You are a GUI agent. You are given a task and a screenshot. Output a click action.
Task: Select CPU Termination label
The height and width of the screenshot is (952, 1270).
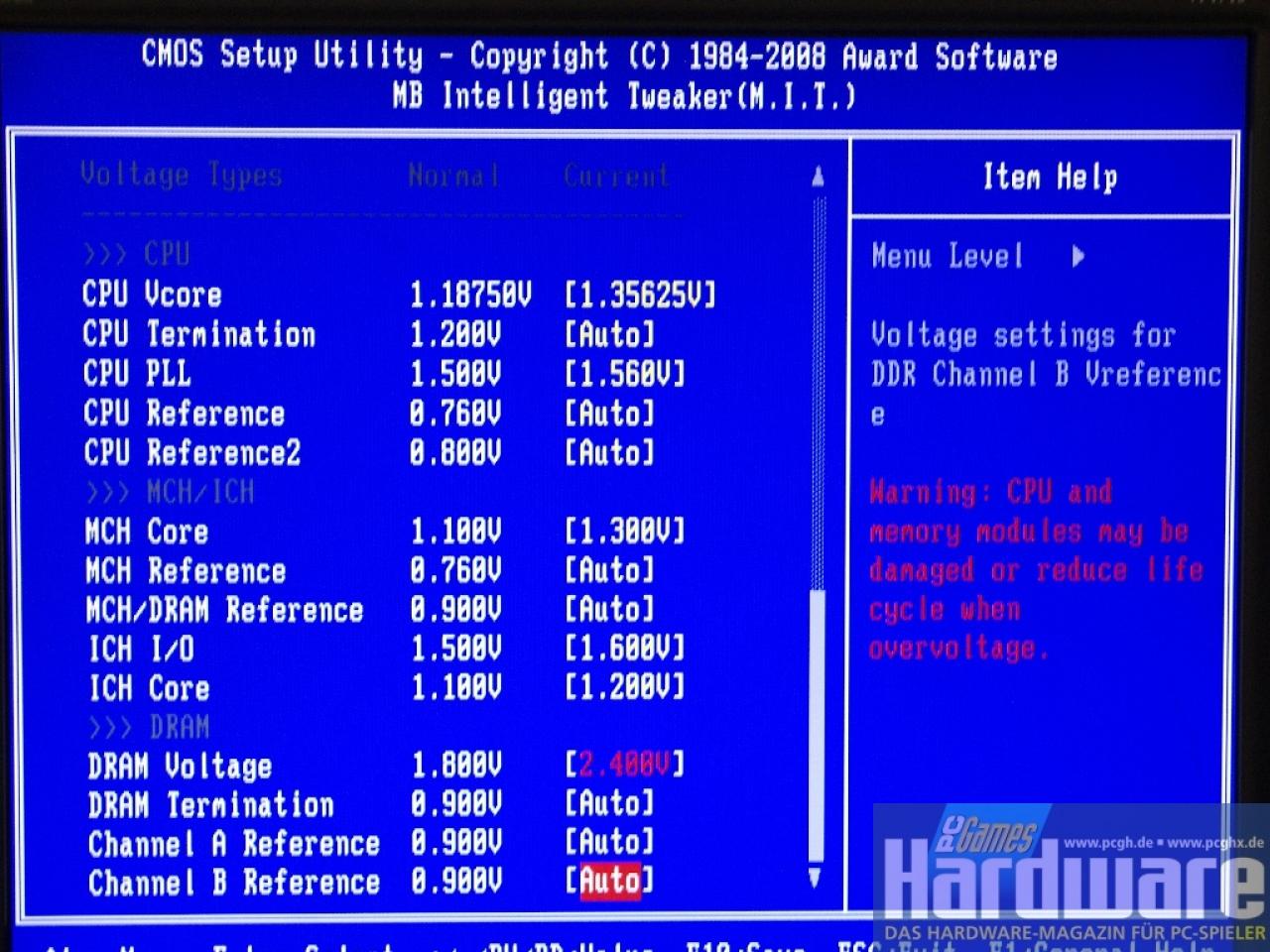[199, 334]
